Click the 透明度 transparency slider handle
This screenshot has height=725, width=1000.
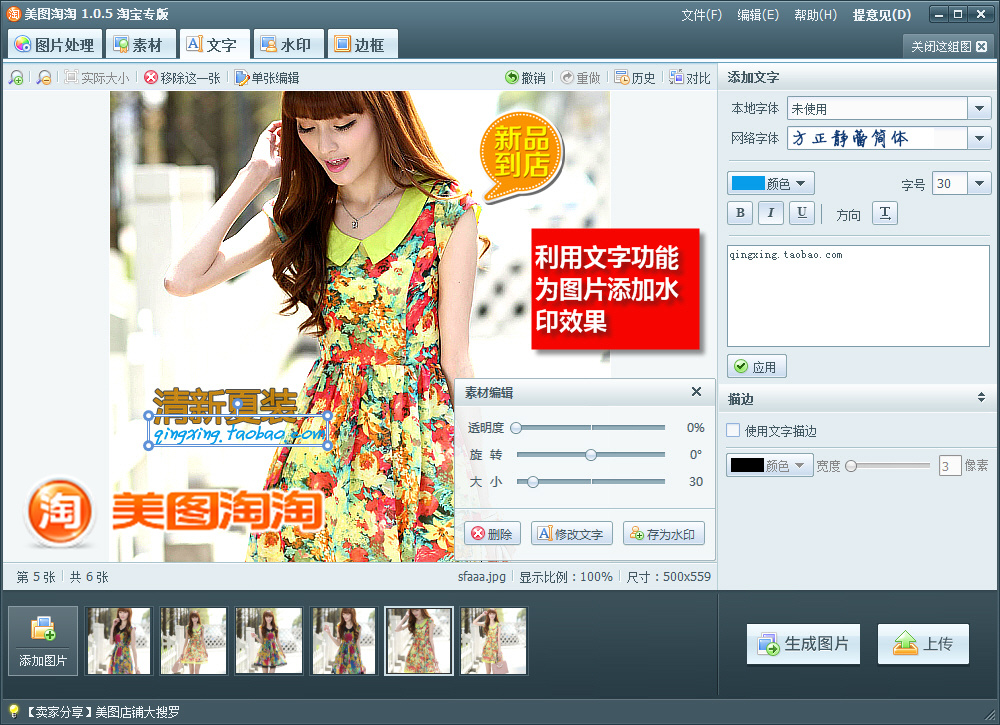516,428
